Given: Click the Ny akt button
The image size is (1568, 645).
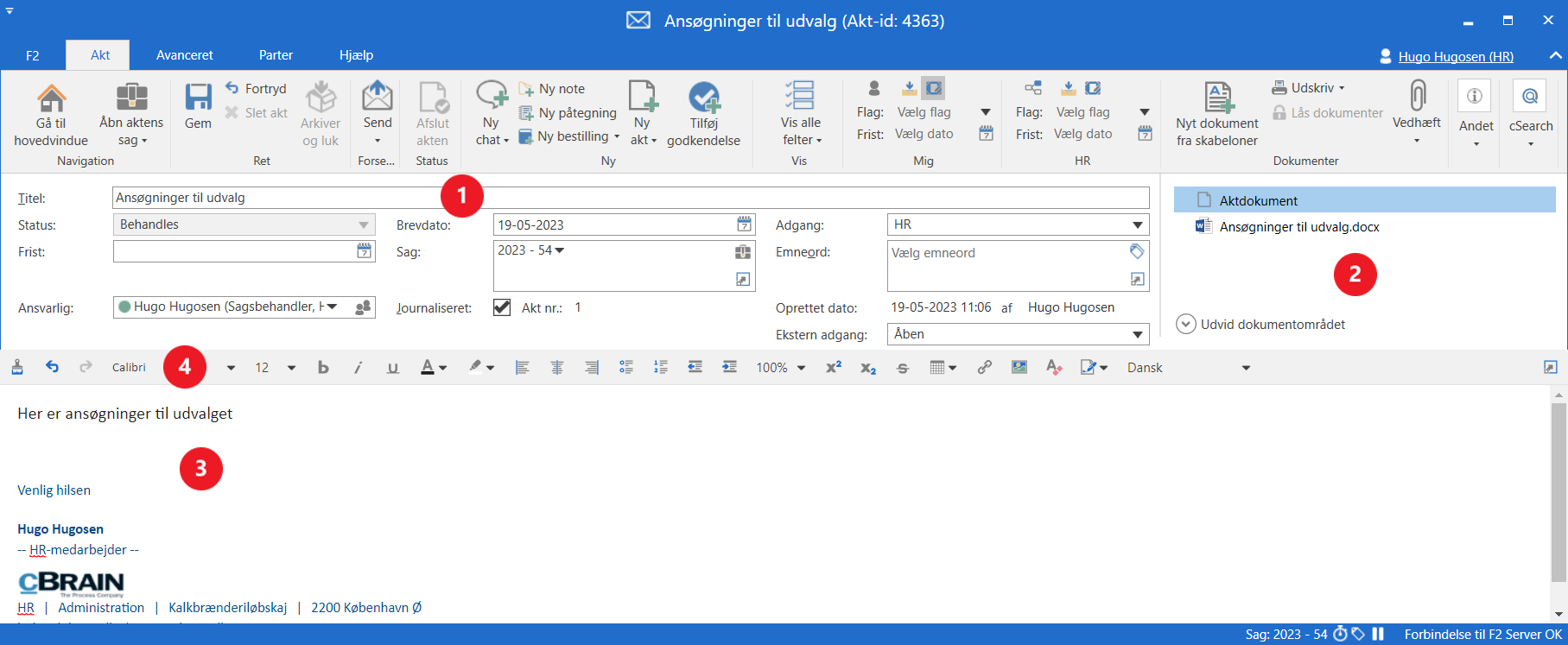Looking at the screenshot, I should pyautogui.click(x=643, y=114).
